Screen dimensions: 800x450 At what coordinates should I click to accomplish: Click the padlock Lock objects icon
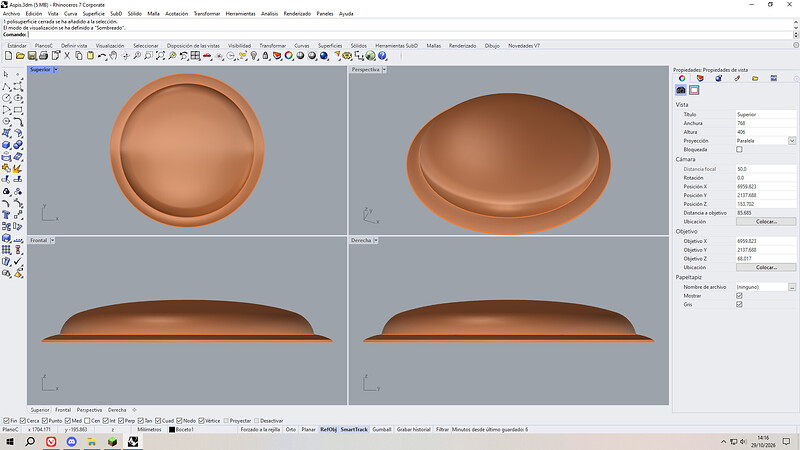coord(265,56)
